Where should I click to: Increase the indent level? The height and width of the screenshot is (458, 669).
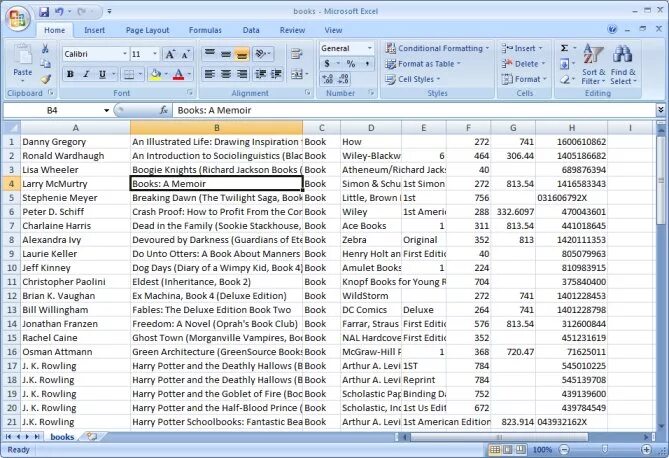276,74
